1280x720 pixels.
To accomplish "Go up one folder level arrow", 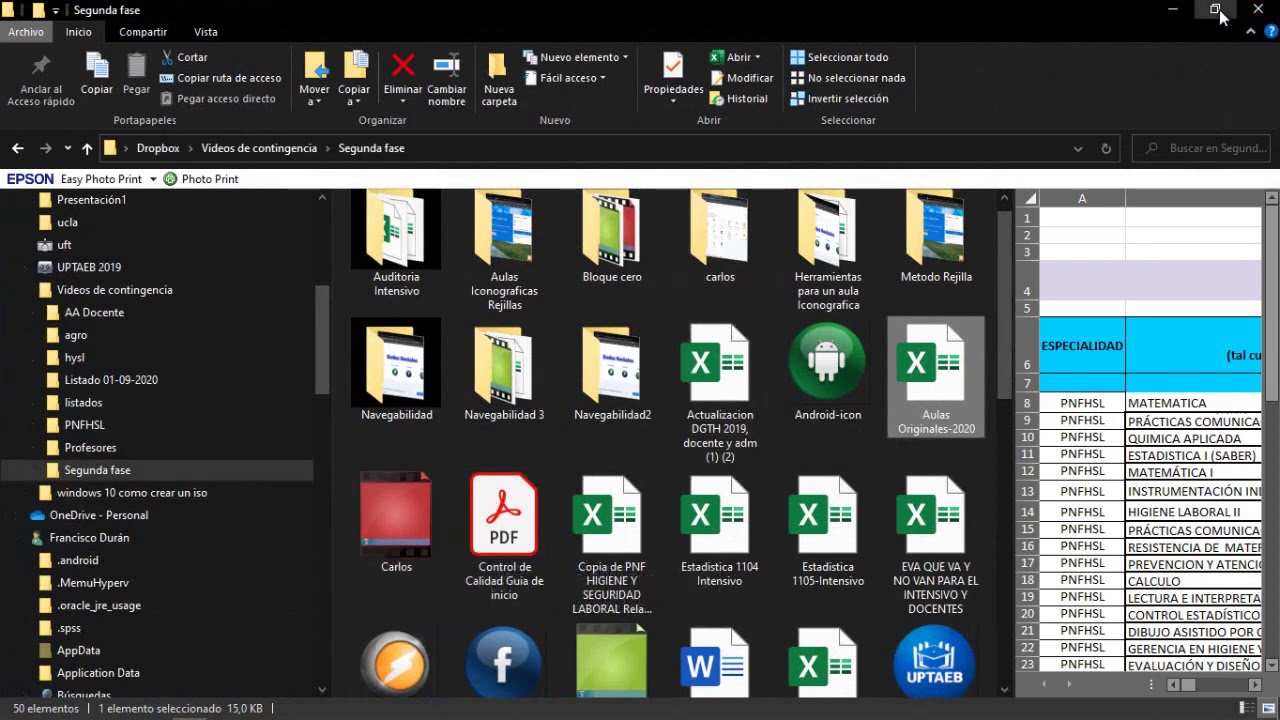I will pyautogui.click(x=87, y=148).
